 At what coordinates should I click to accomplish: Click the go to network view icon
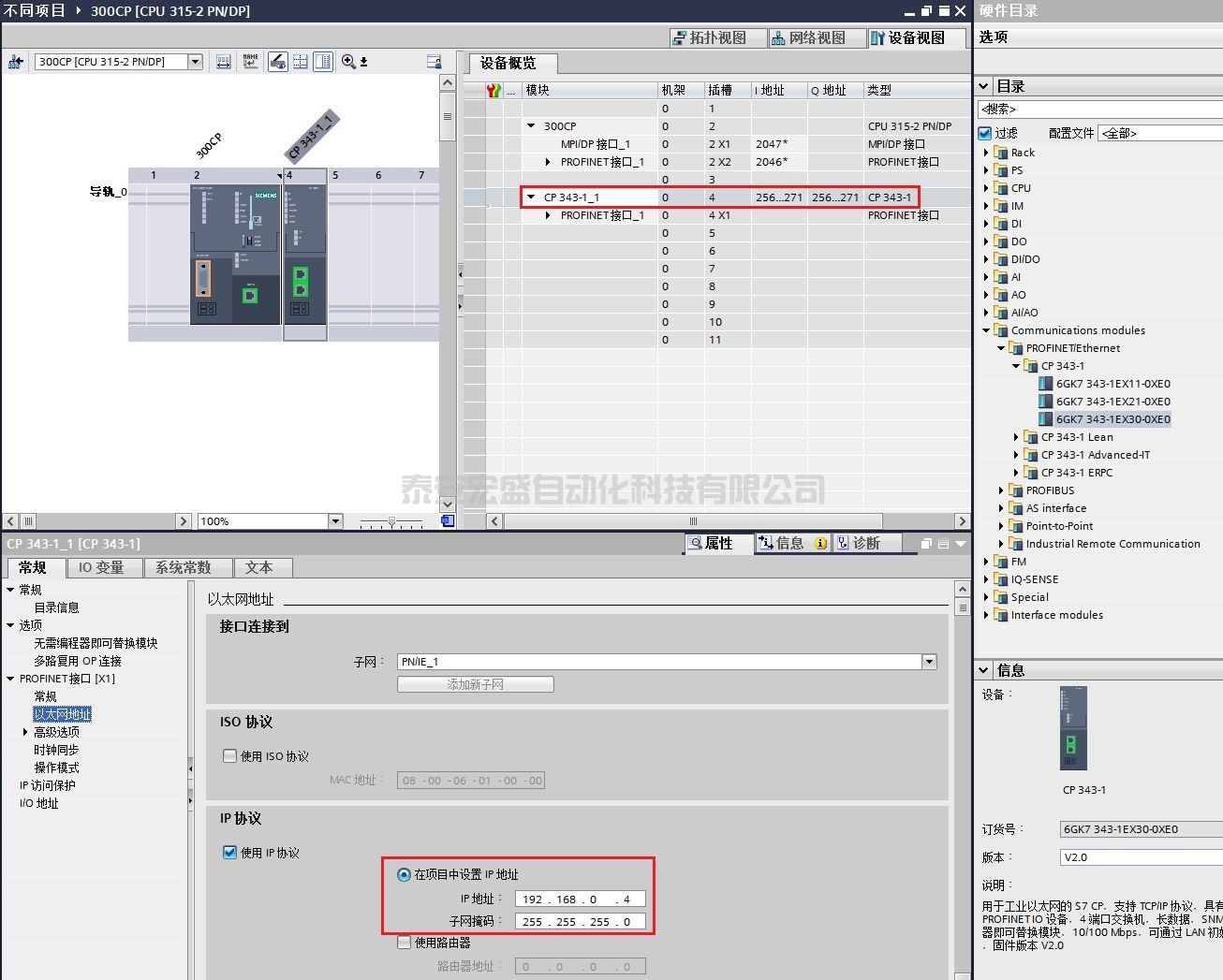(x=15, y=62)
